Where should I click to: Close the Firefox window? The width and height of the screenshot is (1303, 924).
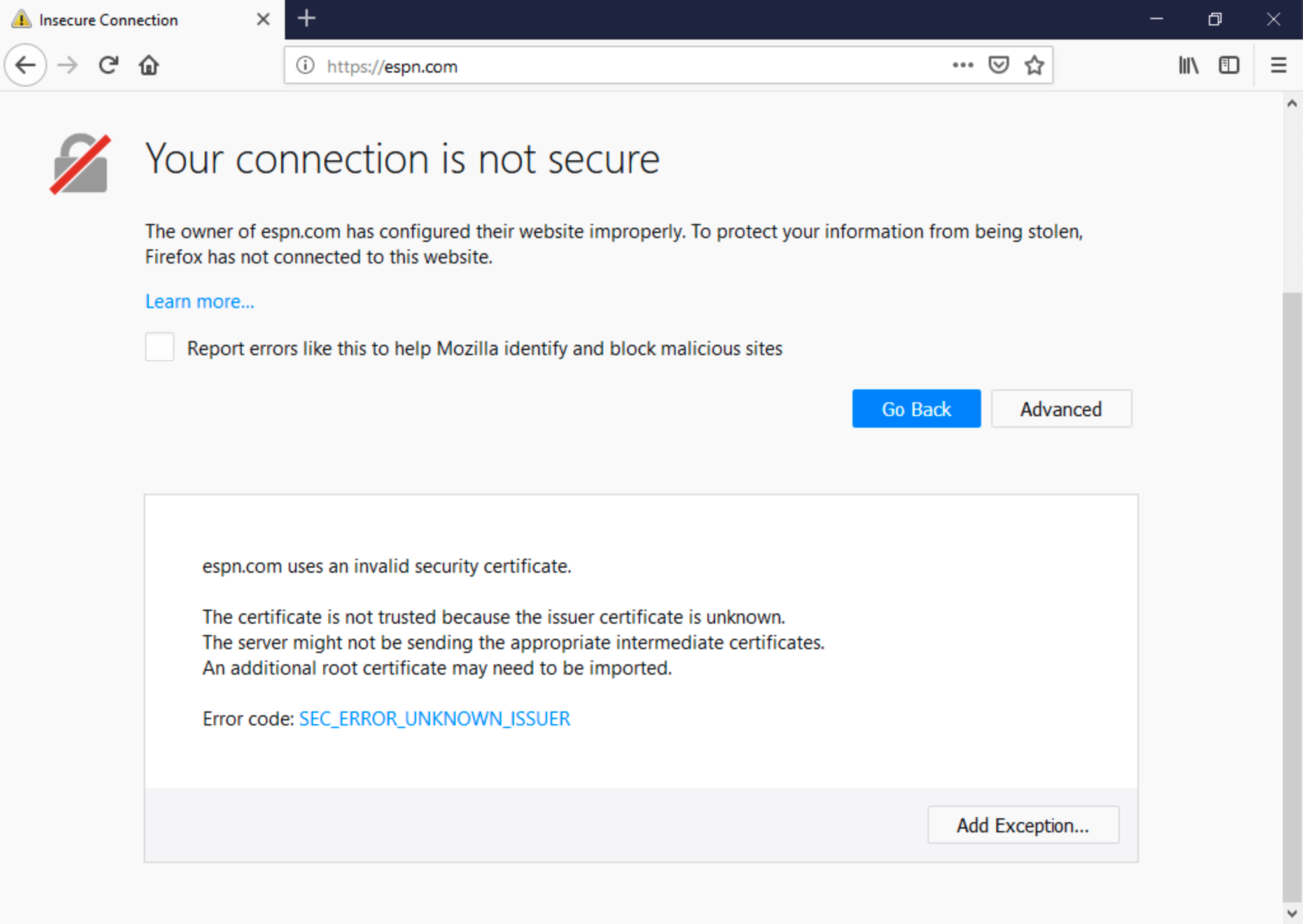pos(1273,19)
